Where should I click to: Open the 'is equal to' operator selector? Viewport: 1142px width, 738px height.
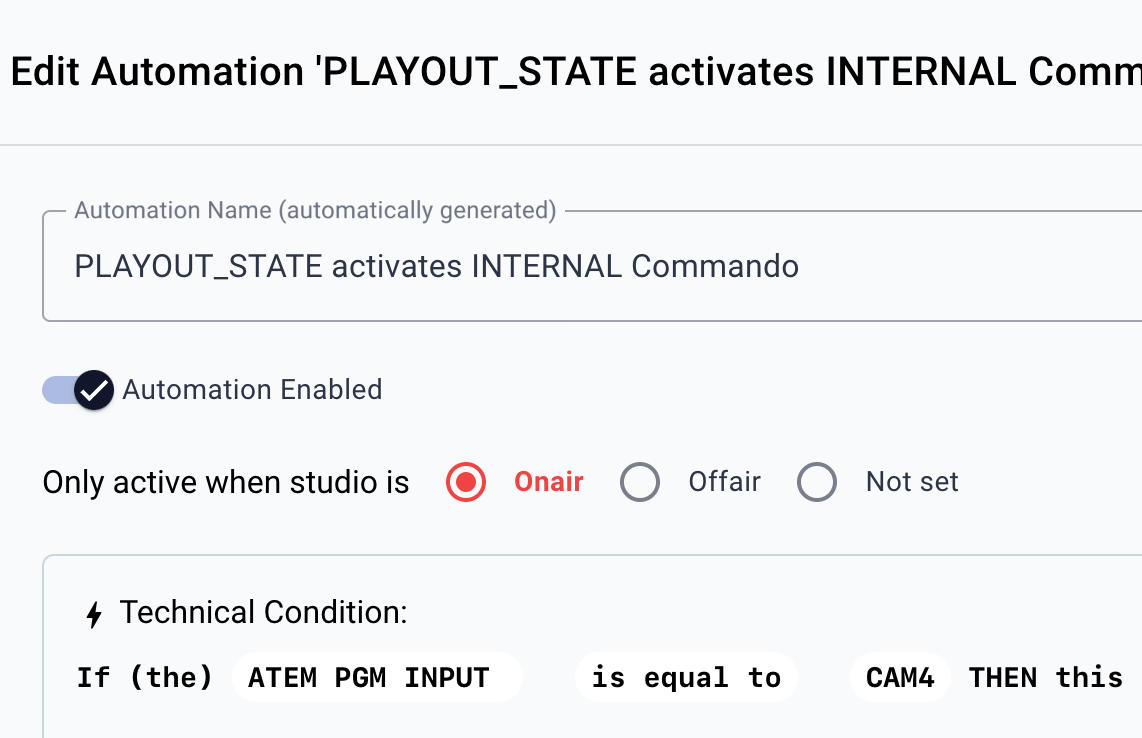coord(686,678)
